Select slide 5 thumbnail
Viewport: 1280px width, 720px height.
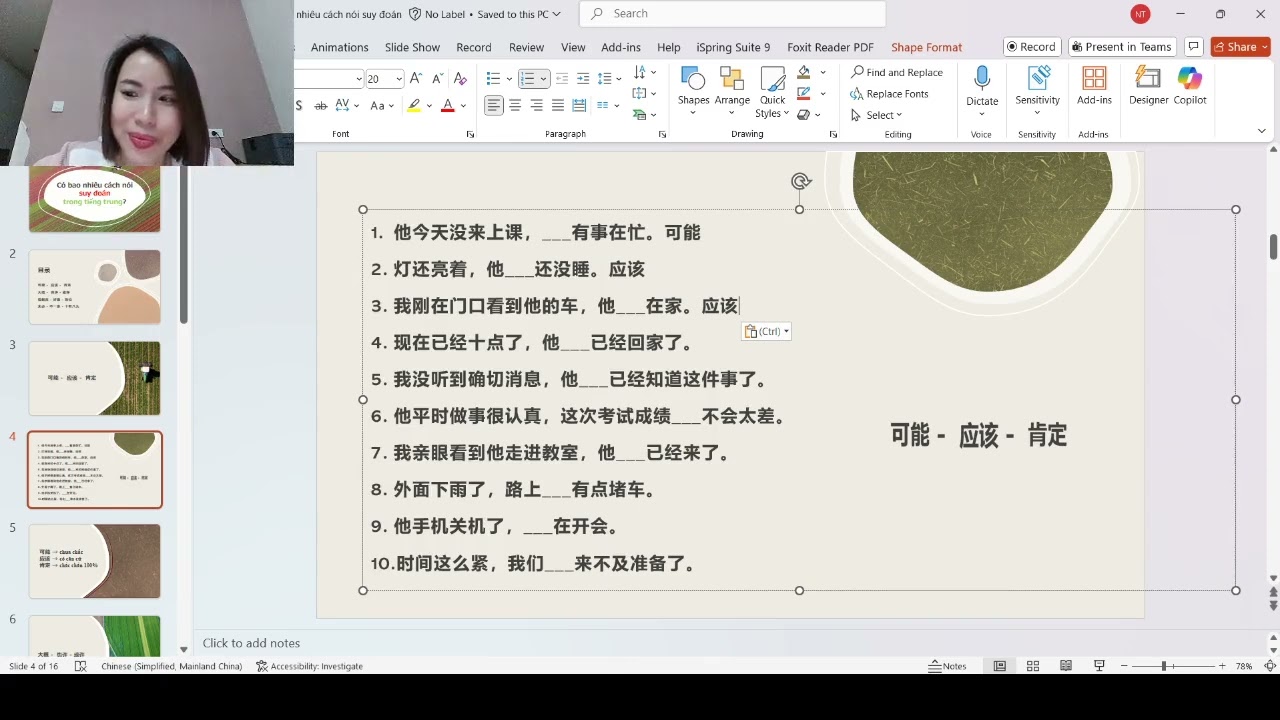click(x=95, y=561)
